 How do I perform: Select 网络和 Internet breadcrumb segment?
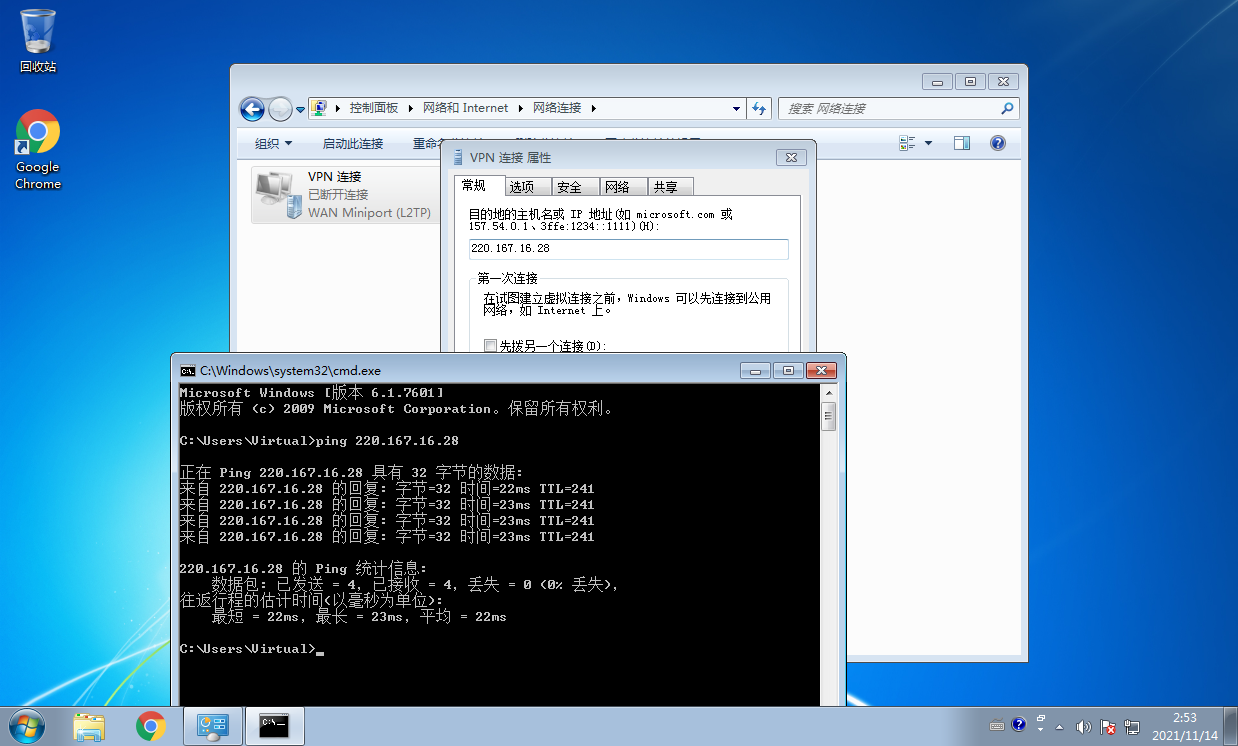click(x=465, y=108)
